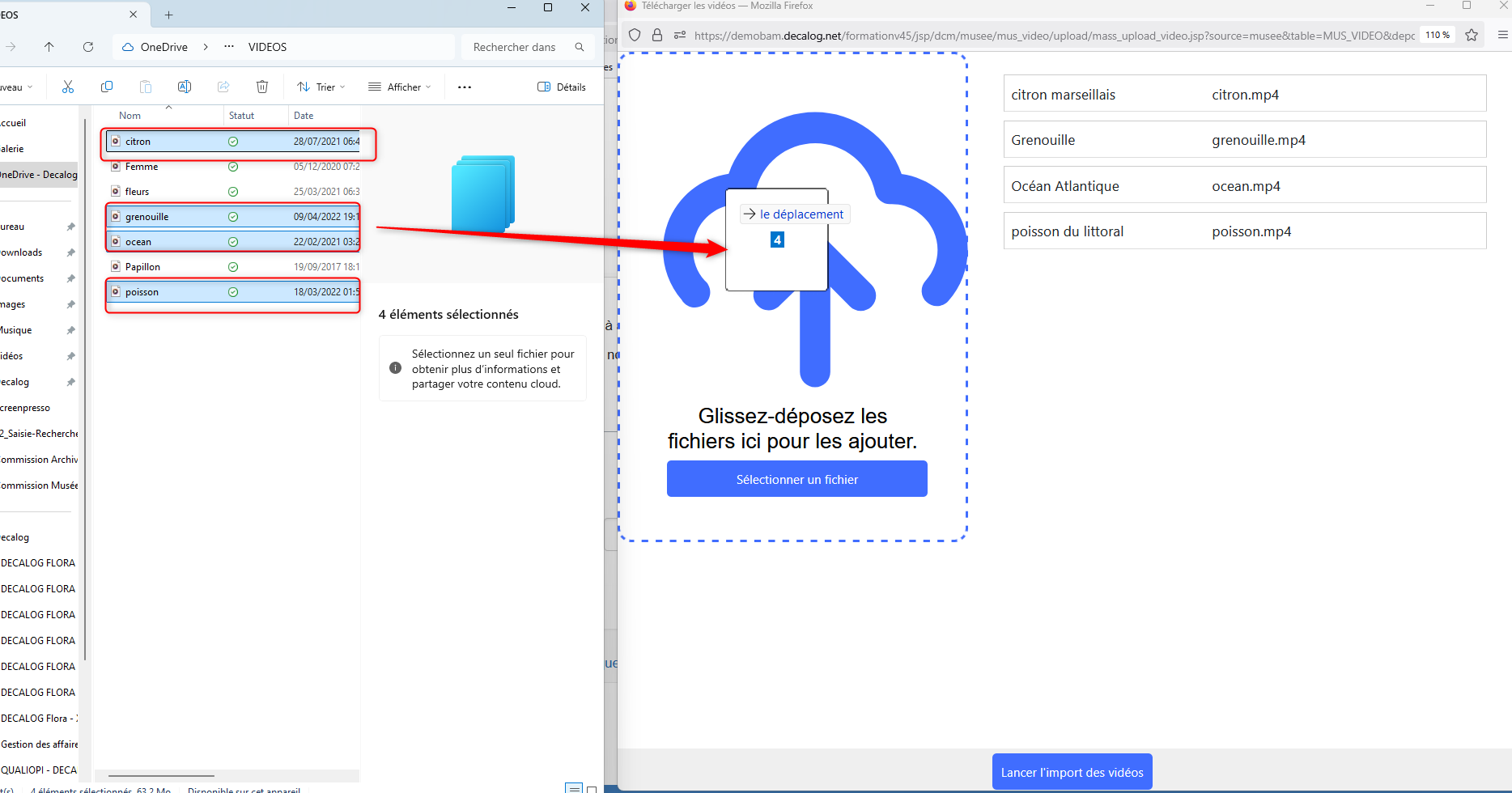Click the Rename icon in Explorer toolbar
The image size is (1512, 793).
pyautogui.click(x=185, y=87)
